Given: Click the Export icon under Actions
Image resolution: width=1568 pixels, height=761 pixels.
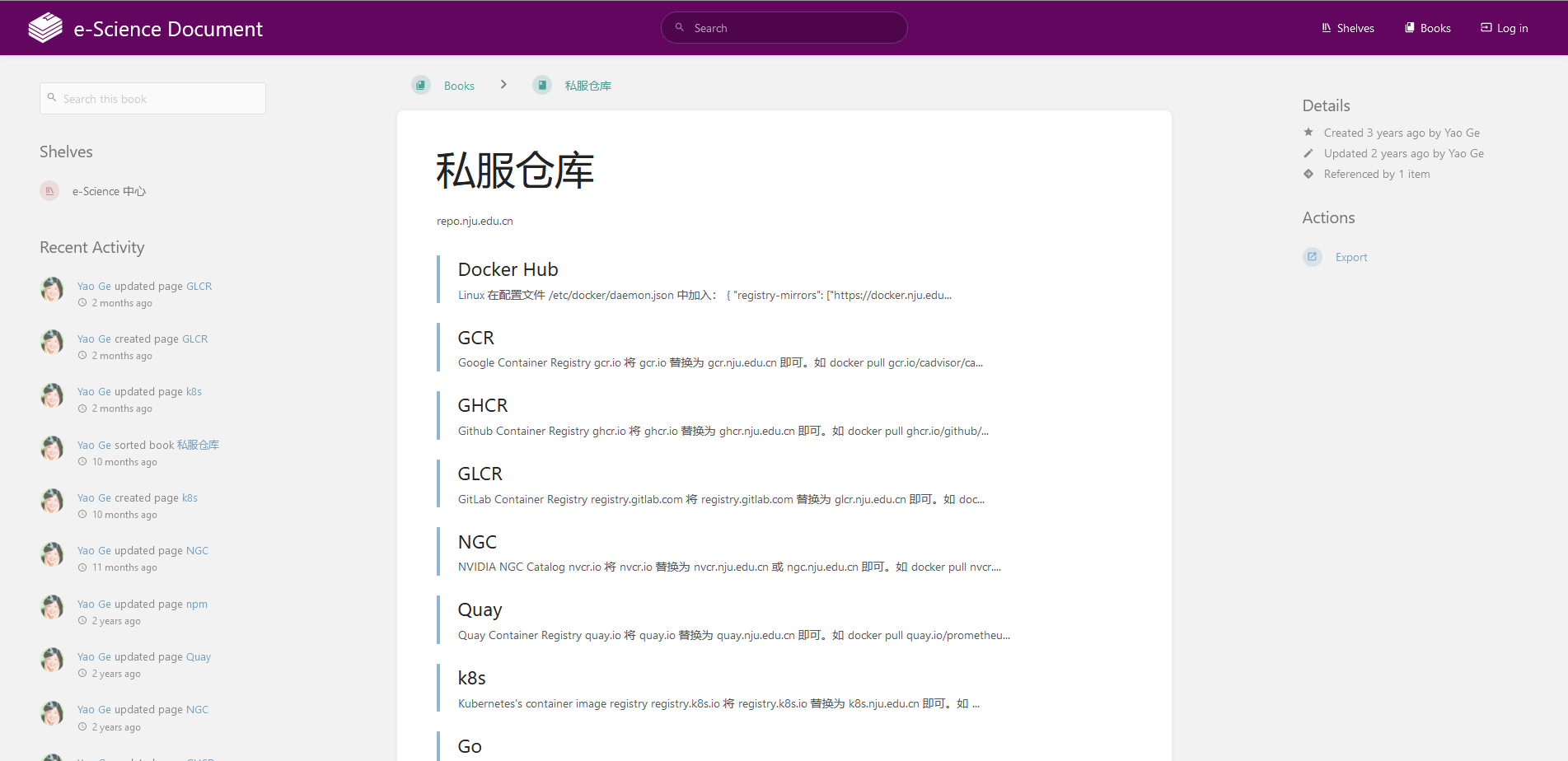Looking at the screenshot, I should 1312,257.
